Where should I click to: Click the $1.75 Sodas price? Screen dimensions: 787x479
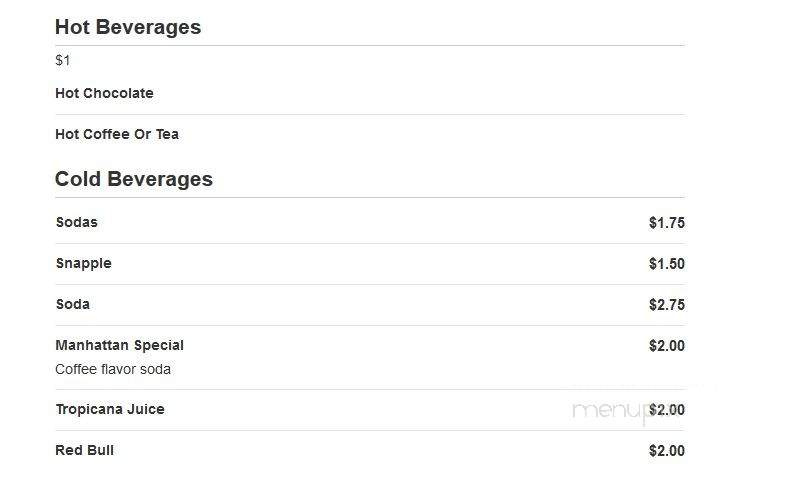pyautogui.click(x=667, y=223)
